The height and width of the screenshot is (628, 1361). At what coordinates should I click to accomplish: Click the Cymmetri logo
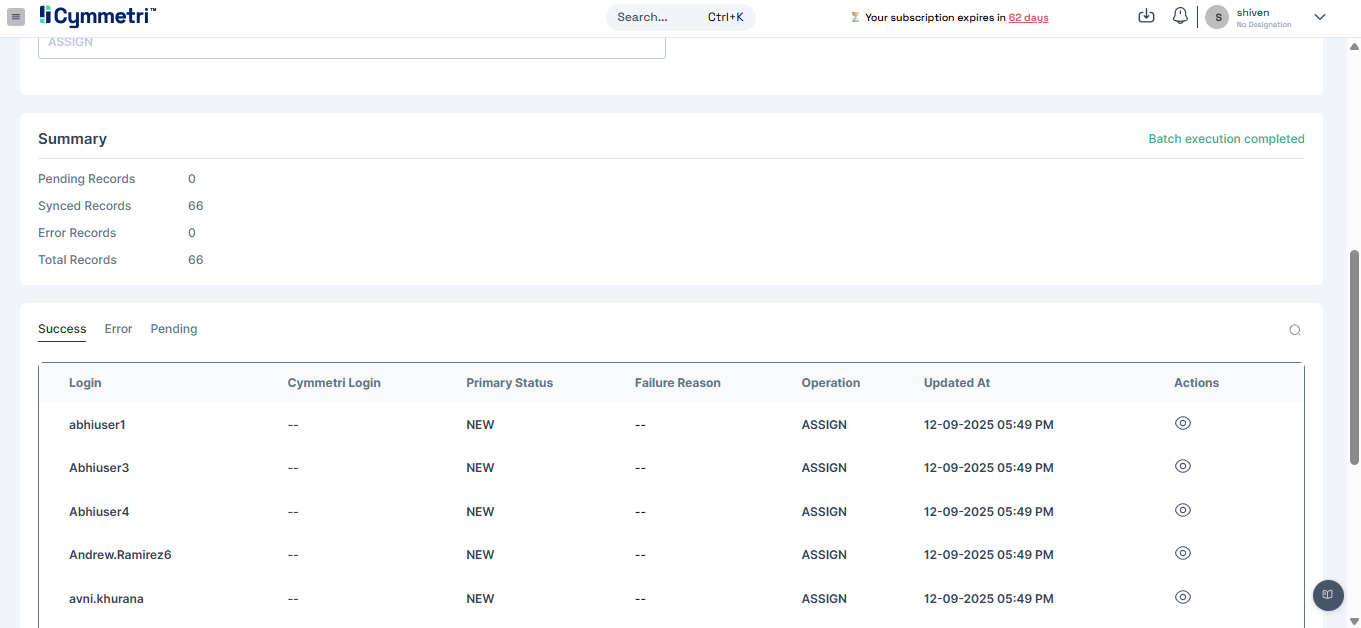pyautogui.click(x=97, y=16)
